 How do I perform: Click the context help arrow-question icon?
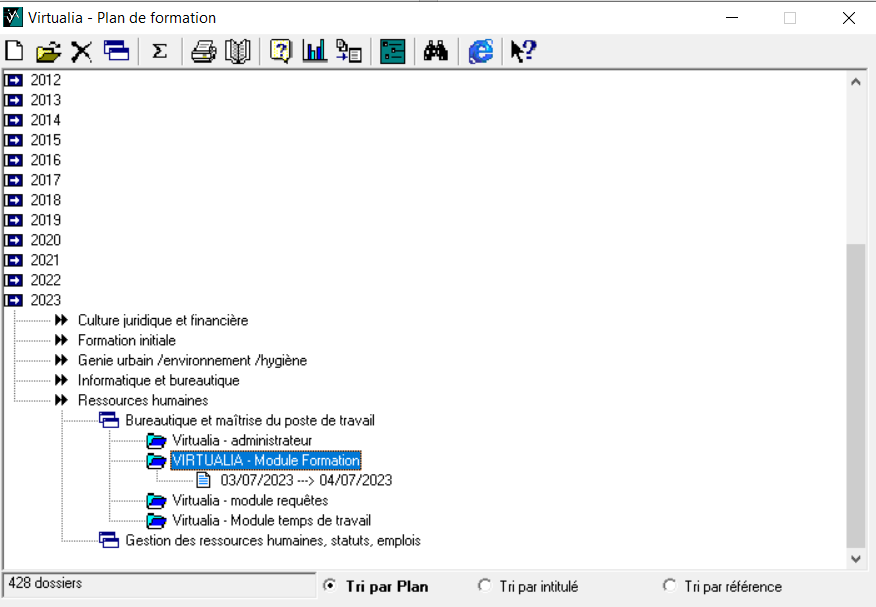[x=523, y=52]
